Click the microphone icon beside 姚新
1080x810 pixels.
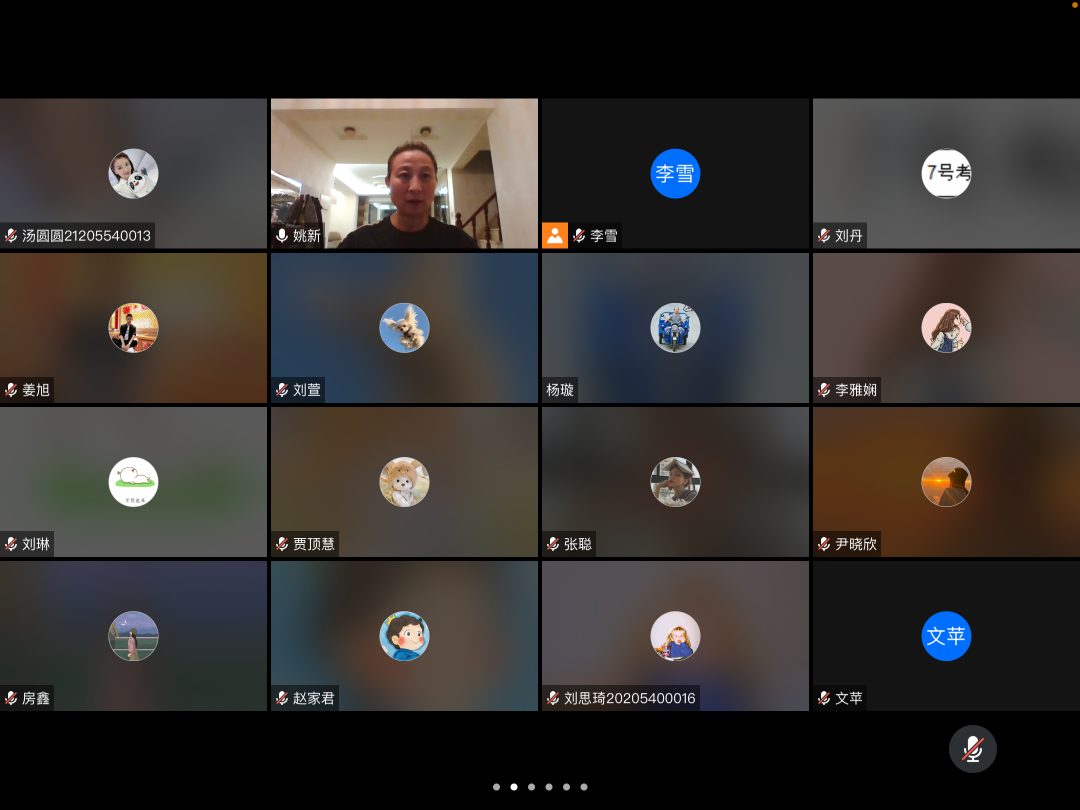click(x=282, y=236)
